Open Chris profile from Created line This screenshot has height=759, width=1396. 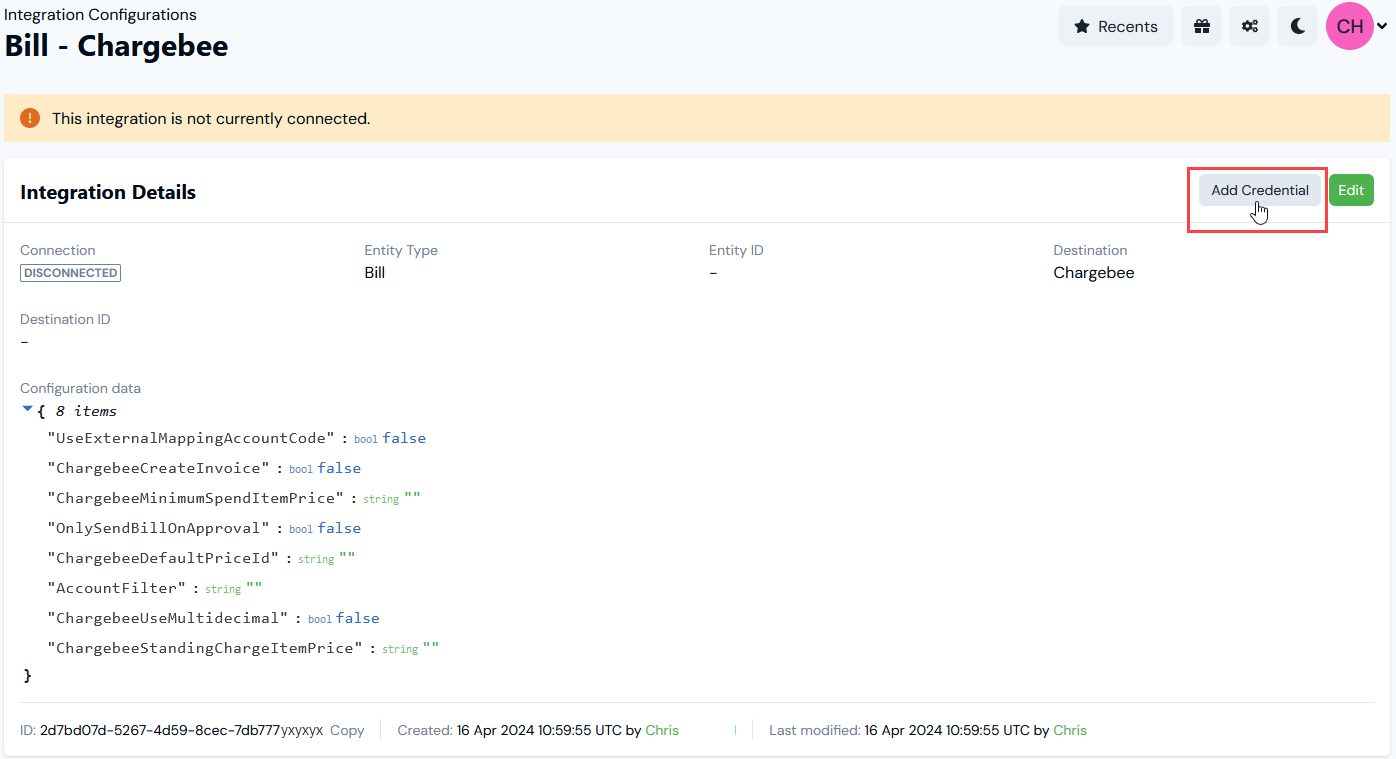(x=662, y=730)
